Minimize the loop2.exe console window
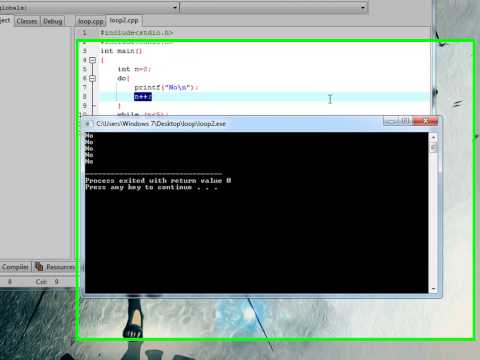The width and height of the screenshot is (480, 360). click(390, 121)
